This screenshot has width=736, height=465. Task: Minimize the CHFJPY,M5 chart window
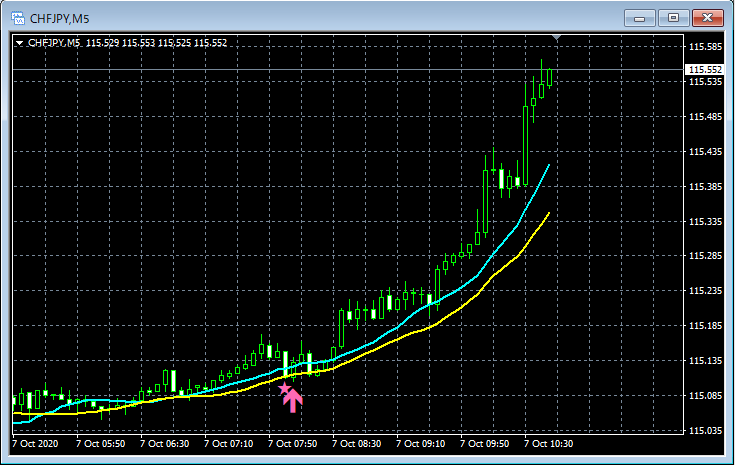point(639,18)
